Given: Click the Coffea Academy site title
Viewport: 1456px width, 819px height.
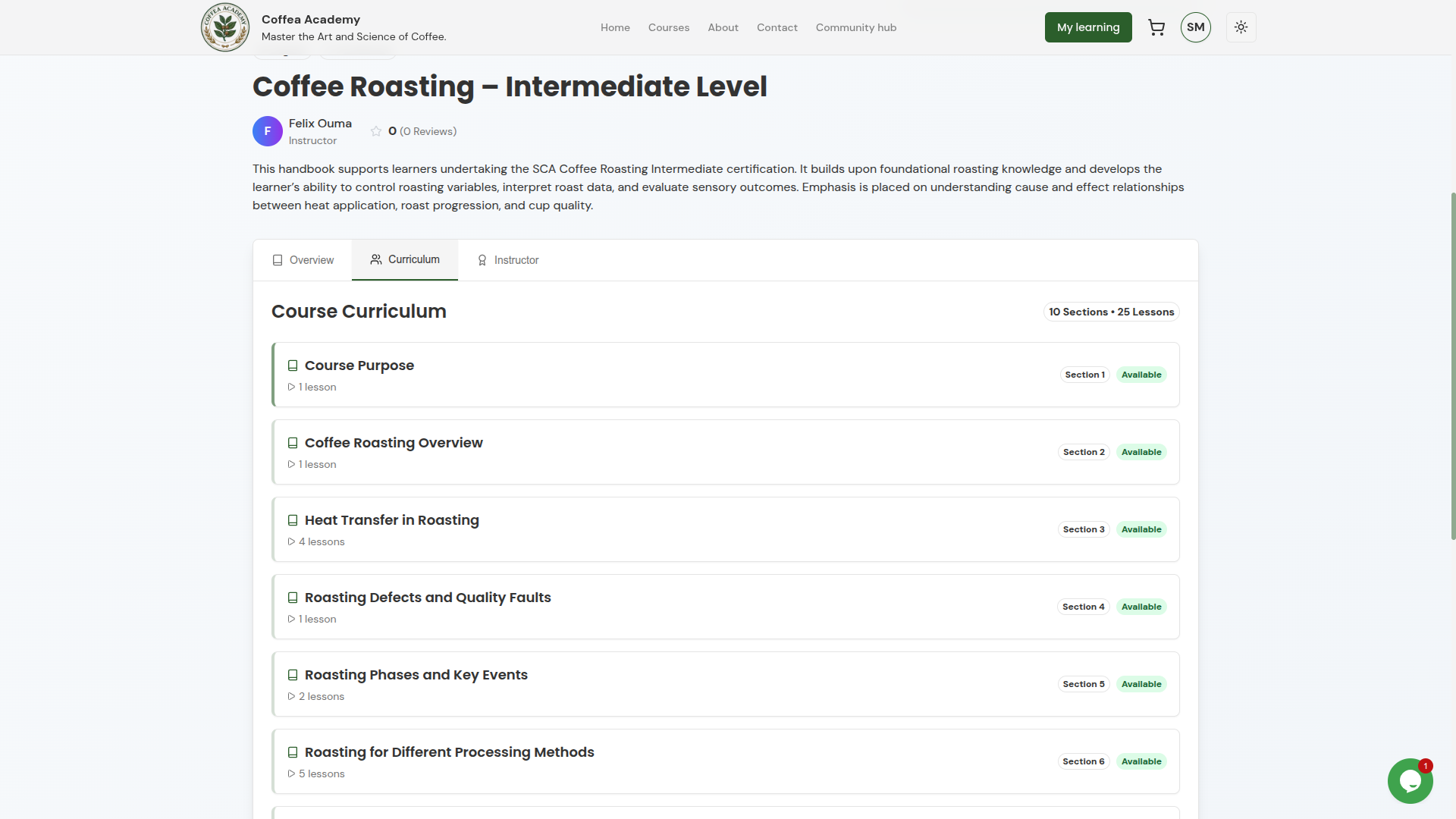Looking at the screenshot, I should pos(311,19).
